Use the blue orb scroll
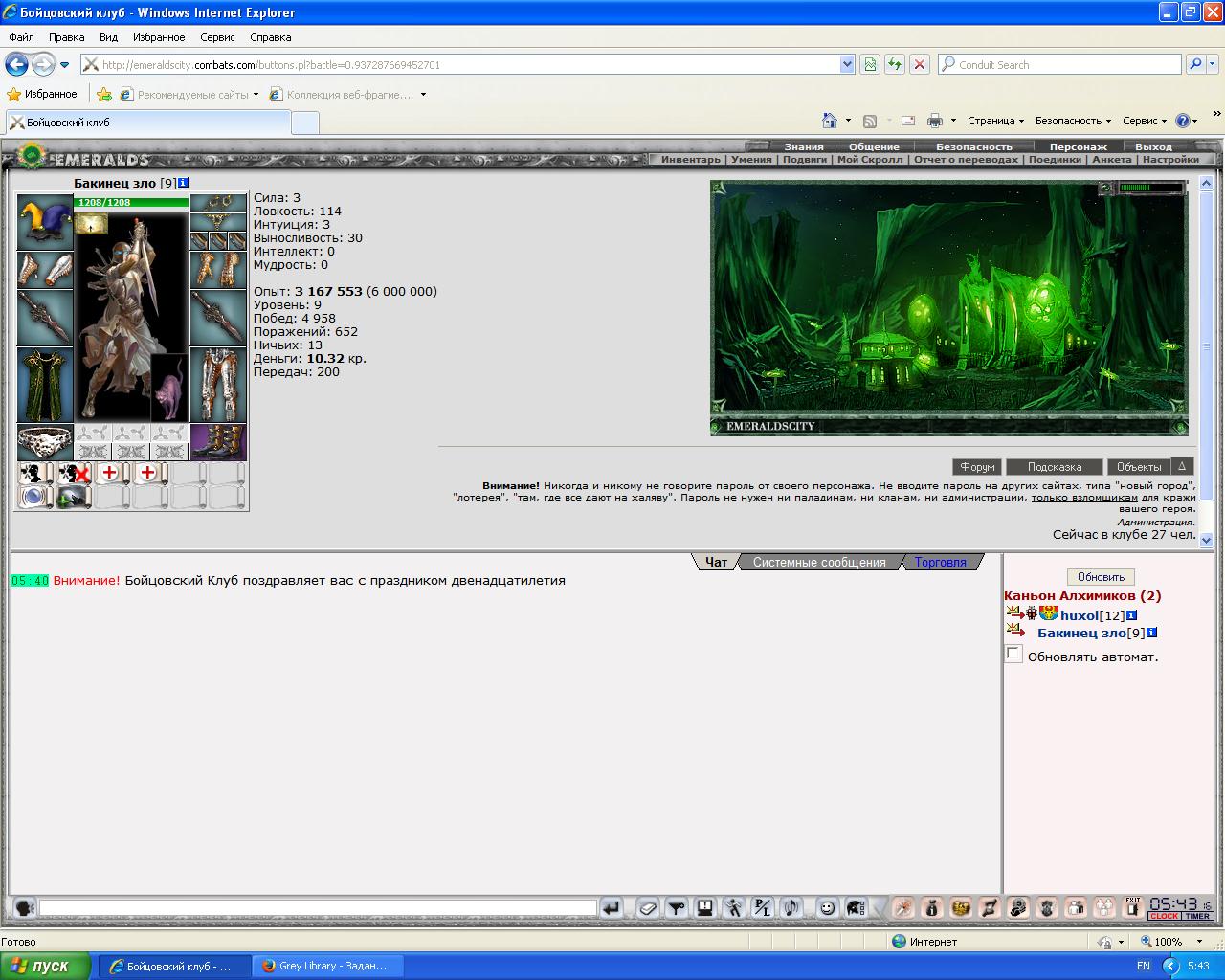The width and height of the screenshot is (1225, 980). pos(35,497)
